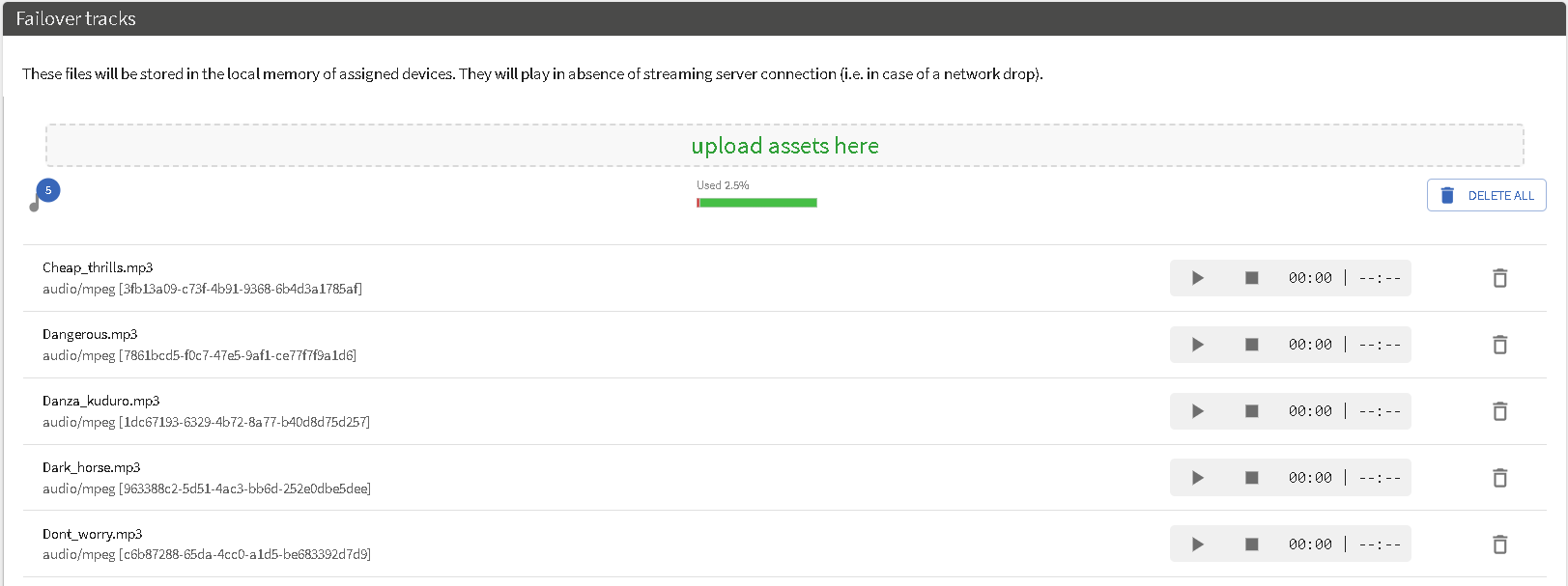The height and width of the screenshot is (586, 1568).
Task: Play the Cheap_thrills.mp3 track
Action: (1198, 278)
